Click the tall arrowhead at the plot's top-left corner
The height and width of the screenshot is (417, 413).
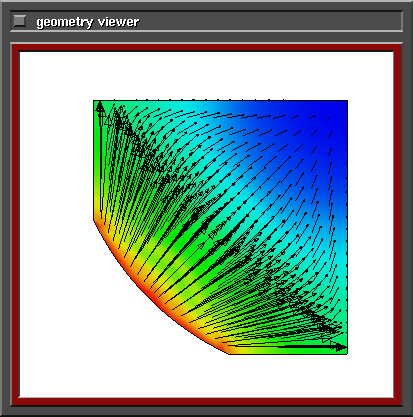[100, 109]
